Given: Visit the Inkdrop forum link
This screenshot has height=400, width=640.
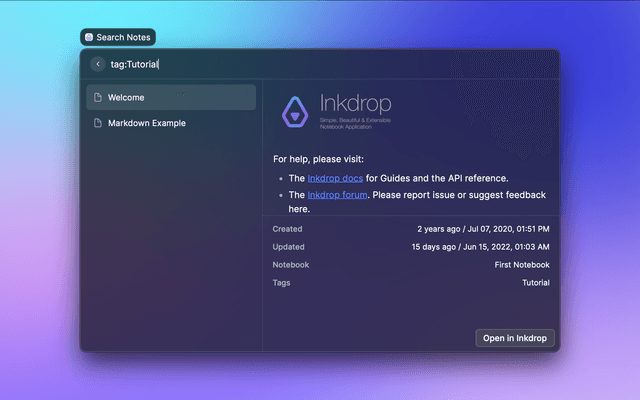Looking at the screenshot, I should click(338, 195).
